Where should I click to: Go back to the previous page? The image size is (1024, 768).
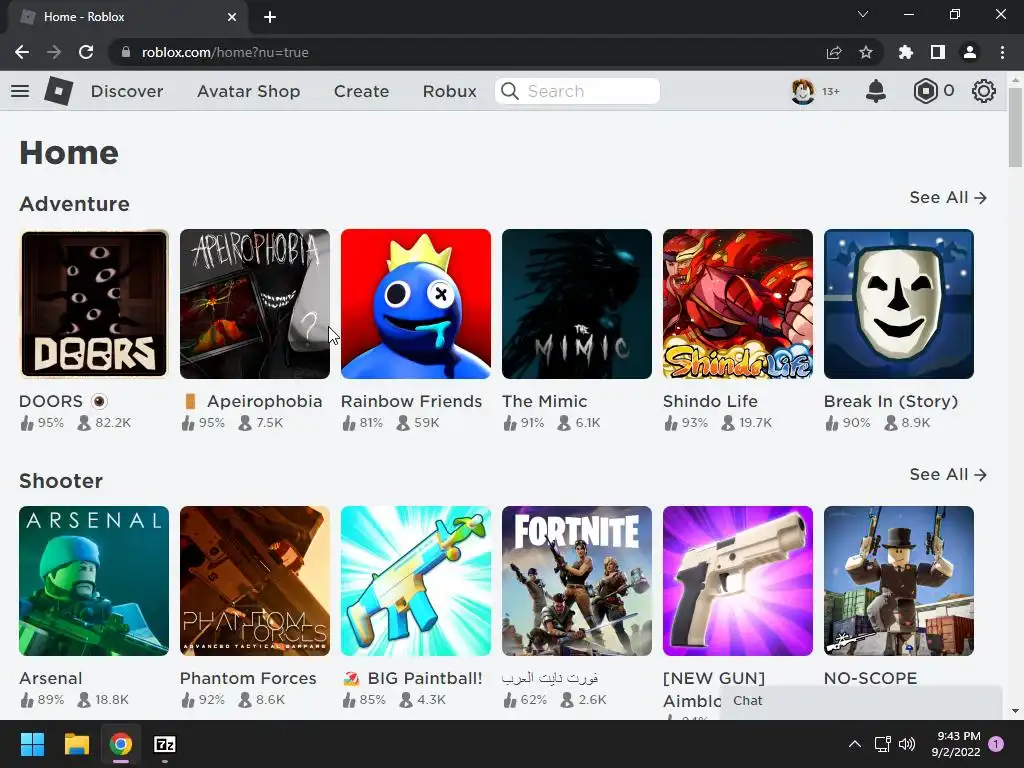[22, 52]
